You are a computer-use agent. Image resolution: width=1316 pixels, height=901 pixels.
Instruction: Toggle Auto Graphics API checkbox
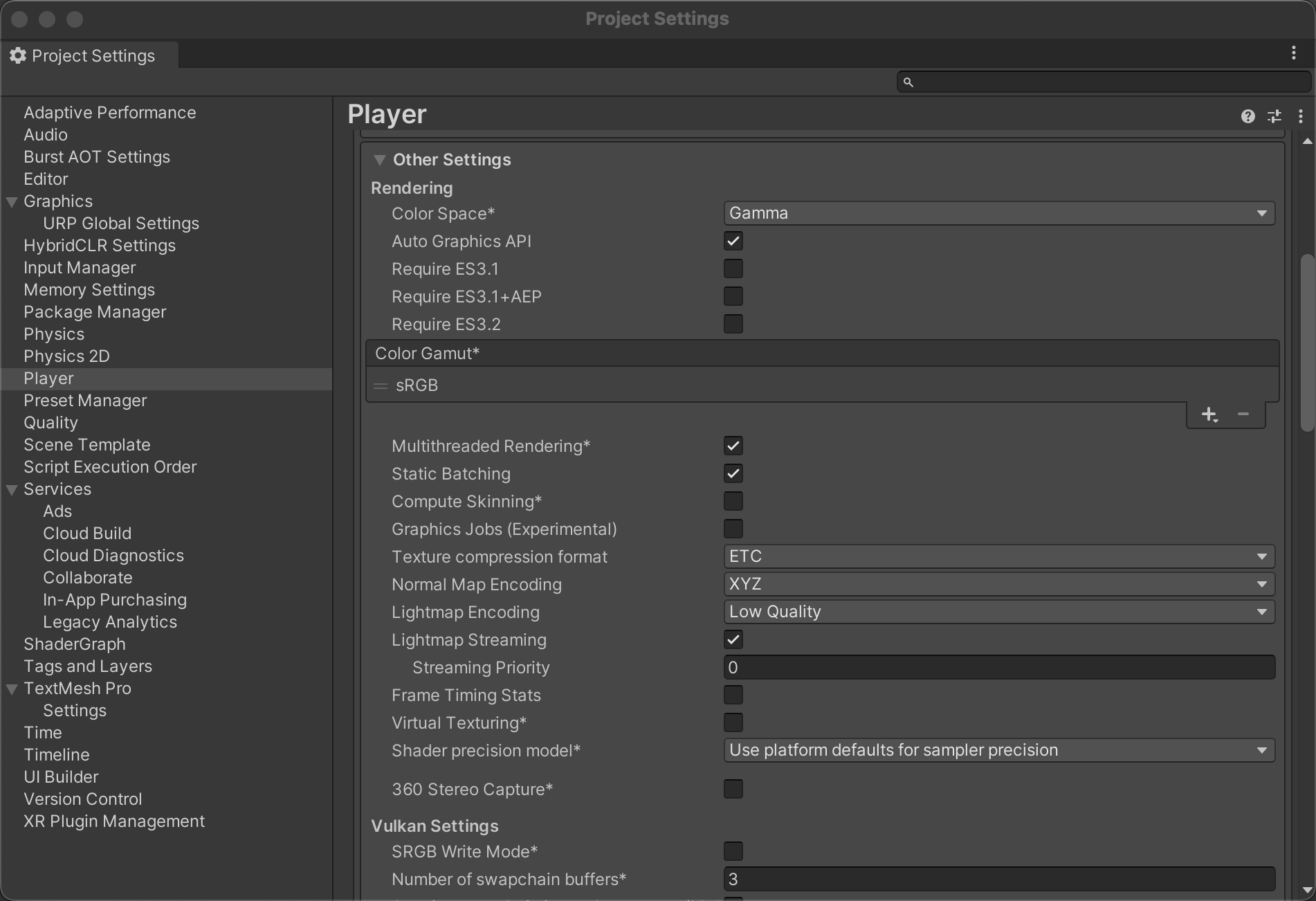(x=733, y=241)
